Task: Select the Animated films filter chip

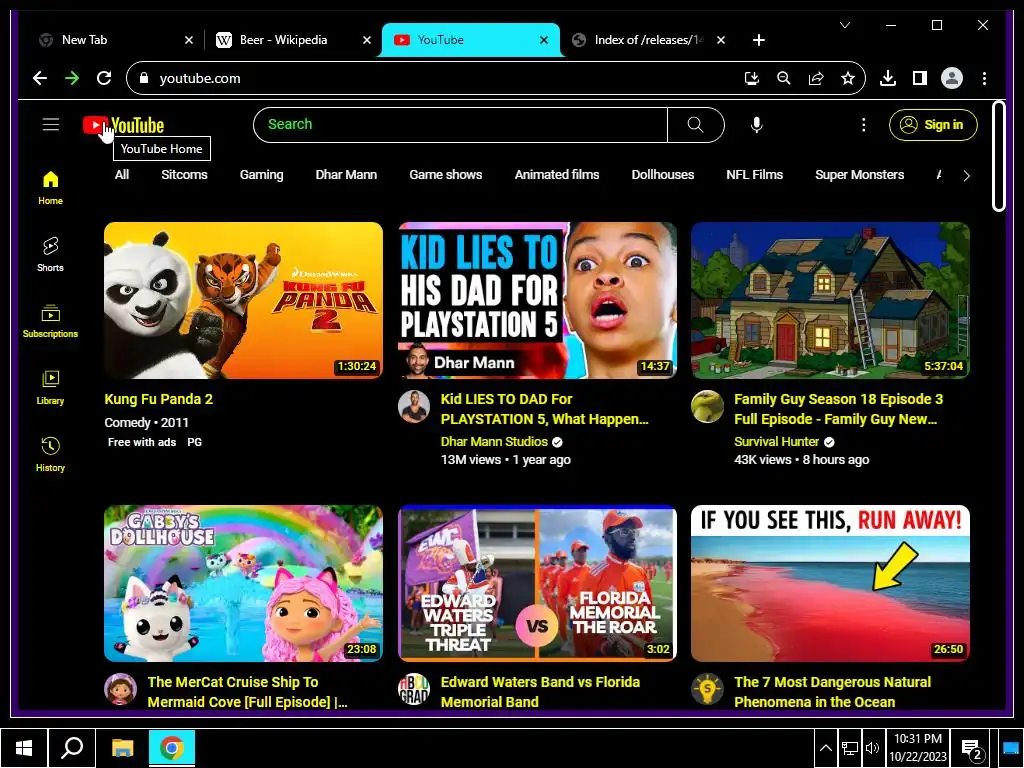Action: point(556,174)
